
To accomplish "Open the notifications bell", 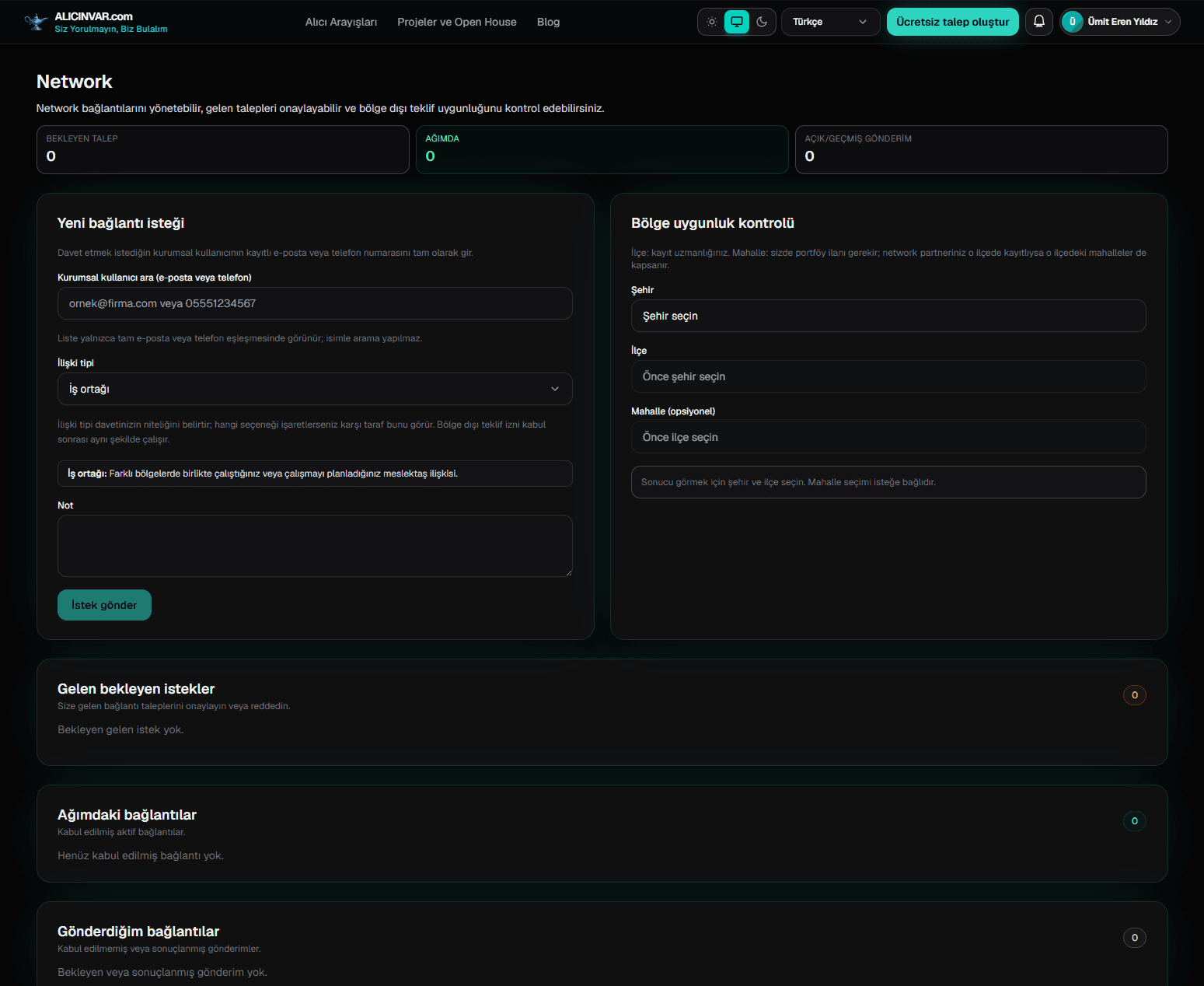I will pyautogui.click(x=1039, y=22).
